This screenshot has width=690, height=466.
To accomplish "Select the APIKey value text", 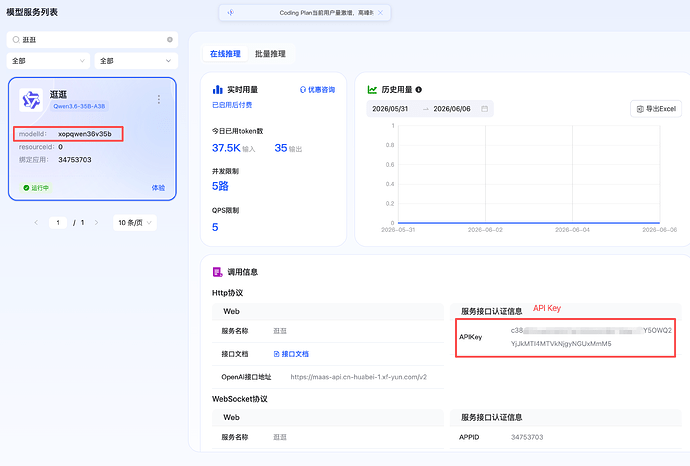I will point(591,337).
